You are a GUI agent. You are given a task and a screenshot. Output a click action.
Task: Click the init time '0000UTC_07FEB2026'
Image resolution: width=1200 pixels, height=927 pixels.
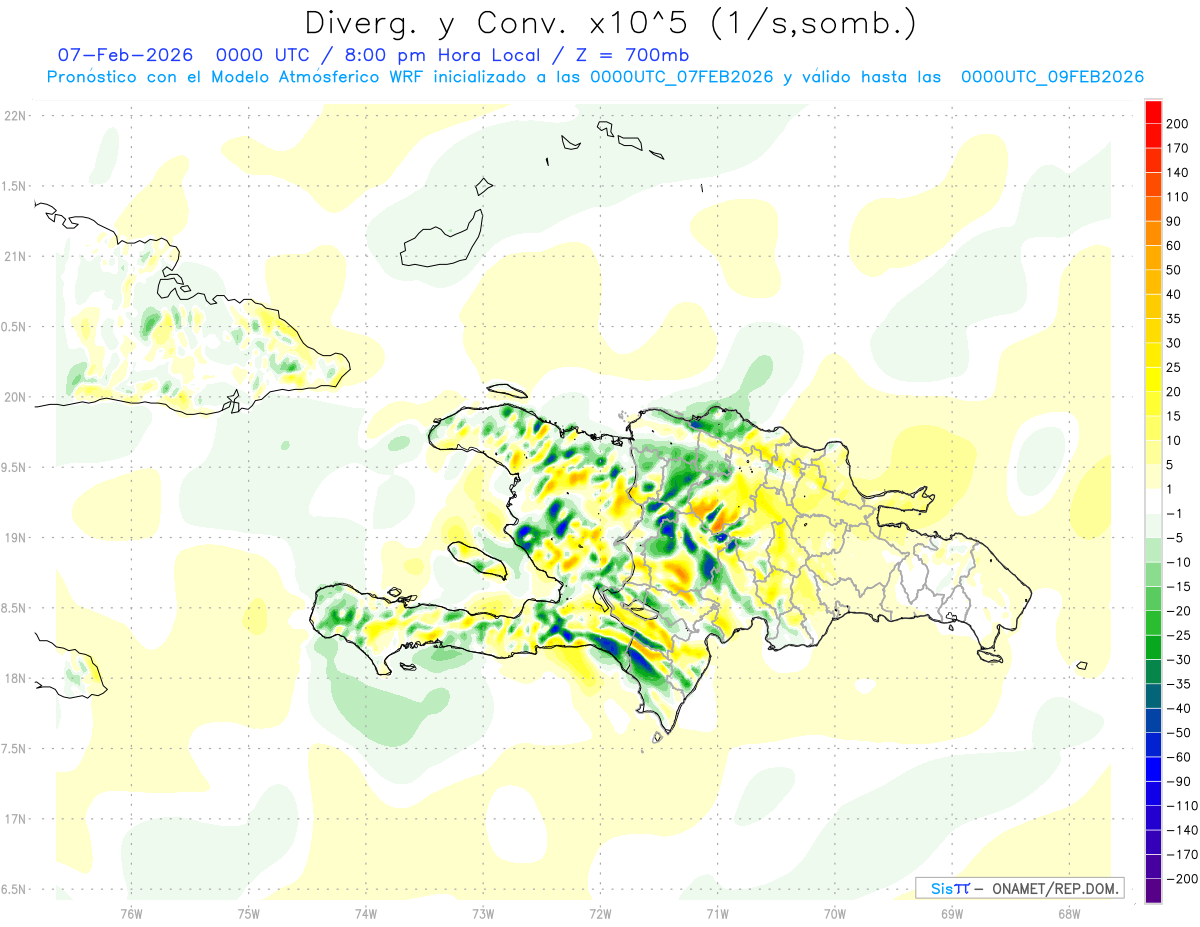pyautogui.click(x=680, y=77)
